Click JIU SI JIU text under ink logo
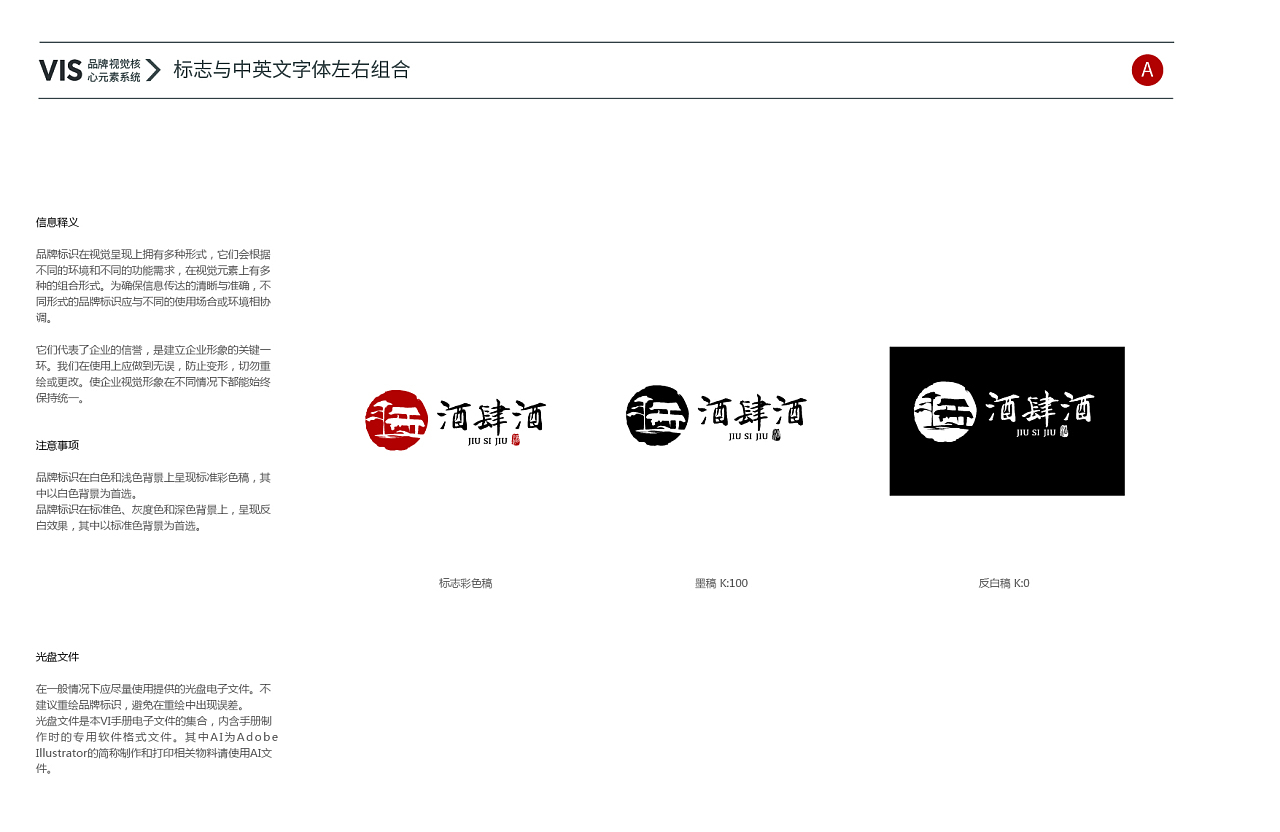The height and width of the screenshot is (832, 1280). (x=749, y=436)
